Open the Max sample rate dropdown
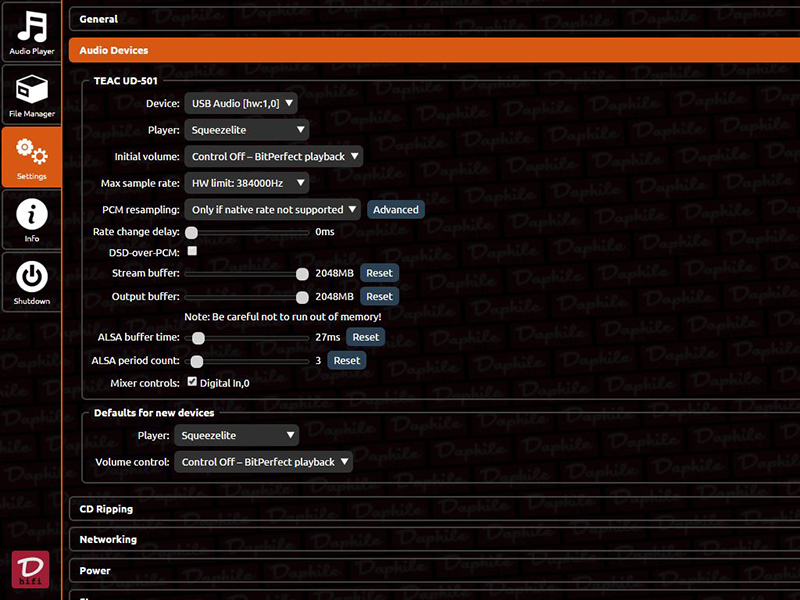The image size is (800, 600). [246, 183]
